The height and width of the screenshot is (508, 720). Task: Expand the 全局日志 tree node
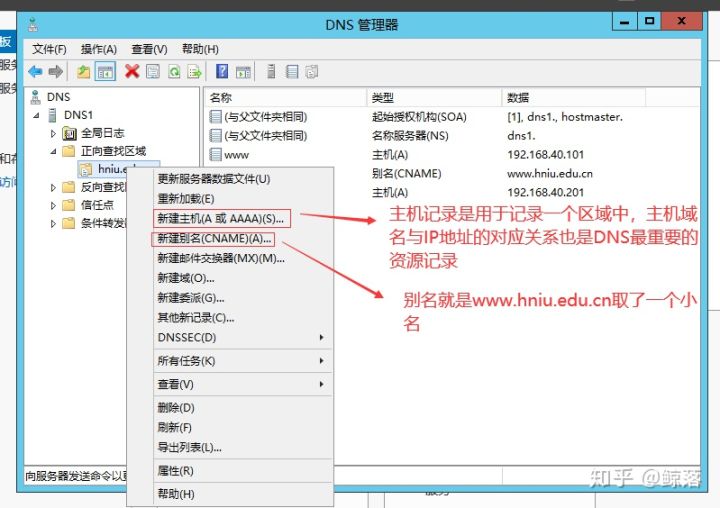coord(53,133)
